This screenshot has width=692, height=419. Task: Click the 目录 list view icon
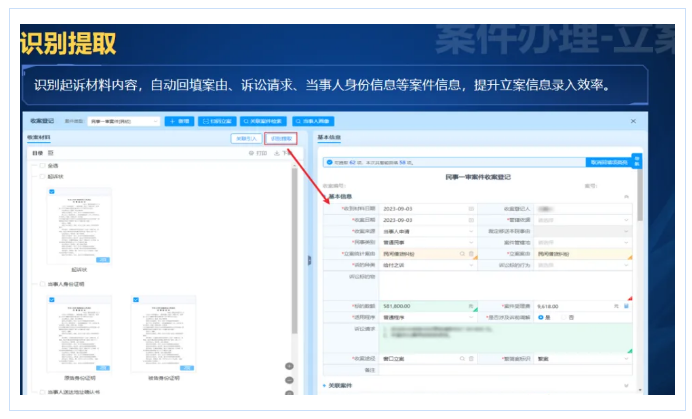coord(52,154)
